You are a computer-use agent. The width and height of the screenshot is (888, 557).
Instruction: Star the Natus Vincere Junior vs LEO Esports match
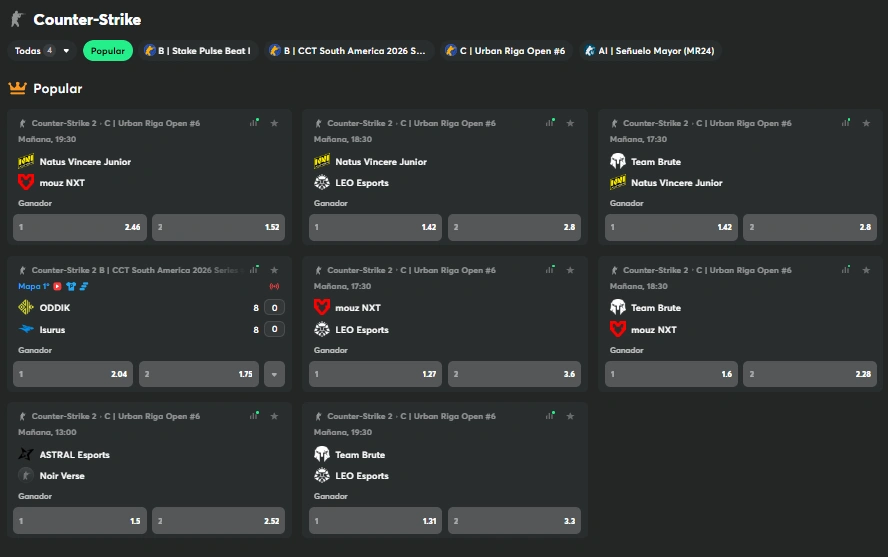coord(570,123)
